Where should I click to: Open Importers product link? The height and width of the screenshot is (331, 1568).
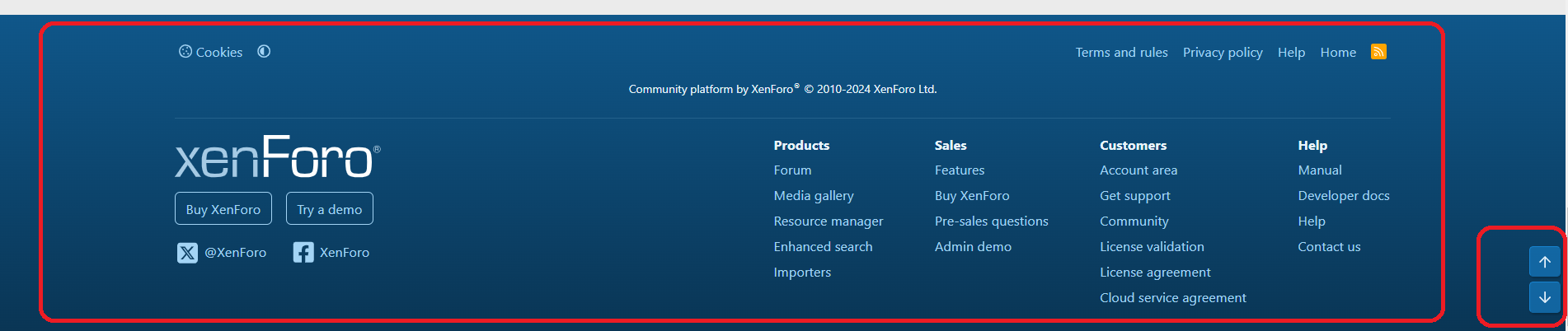click(x=802, y=272)
